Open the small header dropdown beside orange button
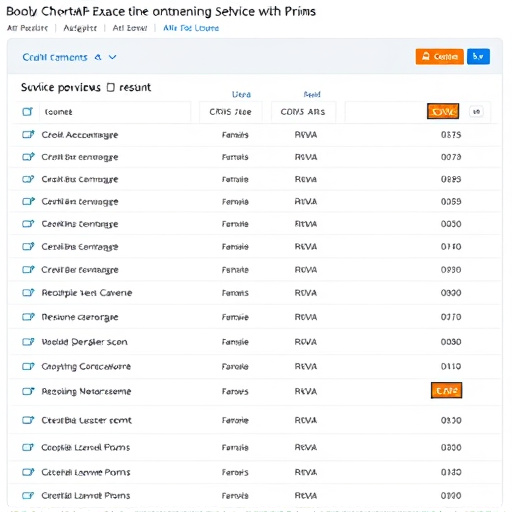This screenshot has height=512, width=512. click(x=476, y=112)
